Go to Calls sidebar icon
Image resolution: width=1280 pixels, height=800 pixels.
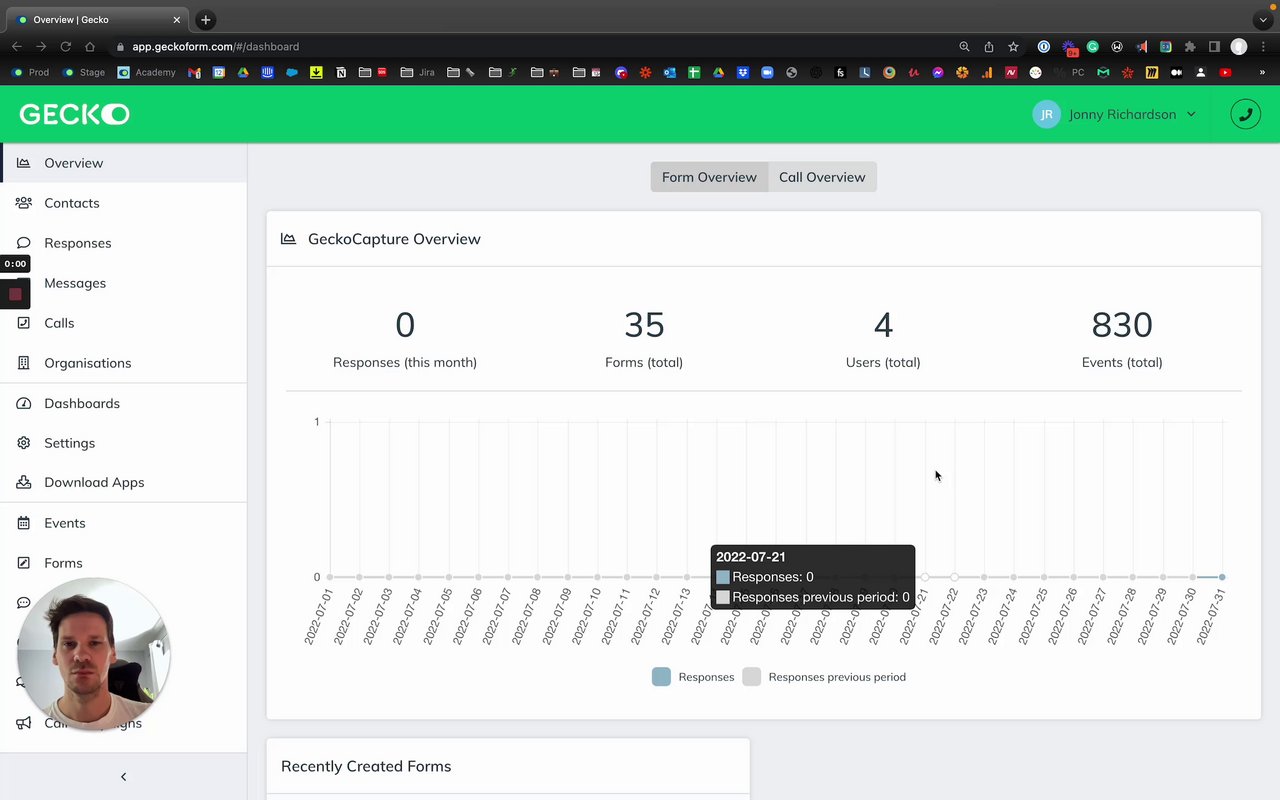[23, 323]
